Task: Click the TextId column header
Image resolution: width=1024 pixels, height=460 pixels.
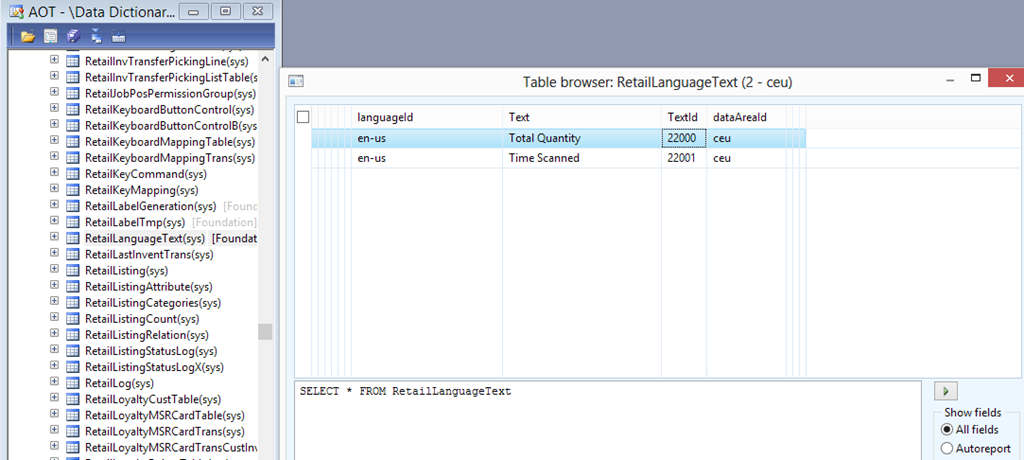Action: [683, 118]
